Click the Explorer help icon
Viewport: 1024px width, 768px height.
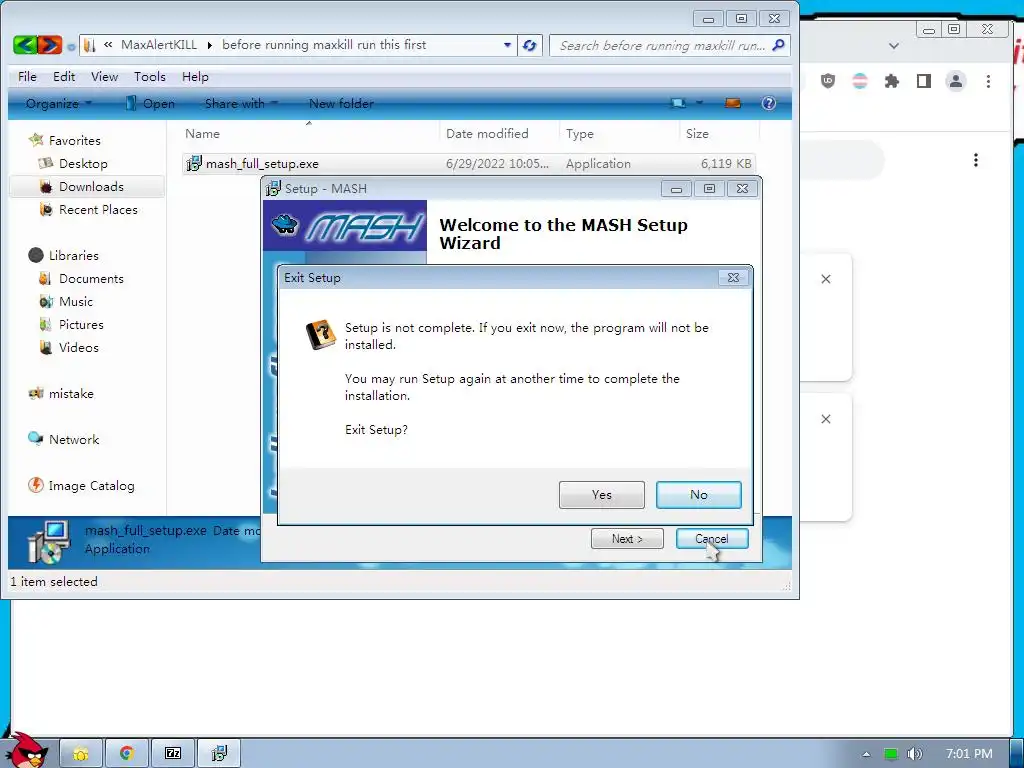769,103
